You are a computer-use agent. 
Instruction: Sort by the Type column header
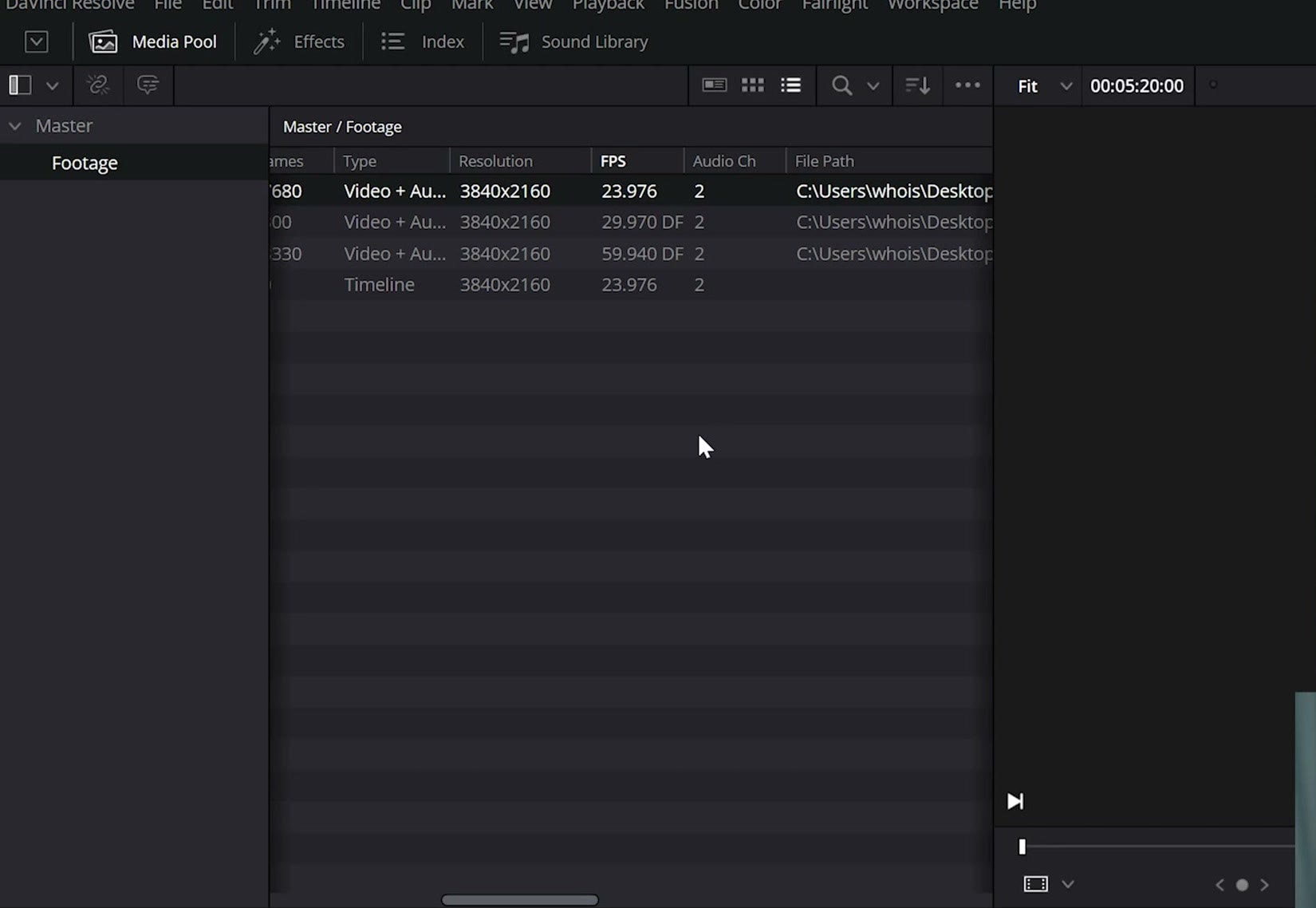coord(392,161)
